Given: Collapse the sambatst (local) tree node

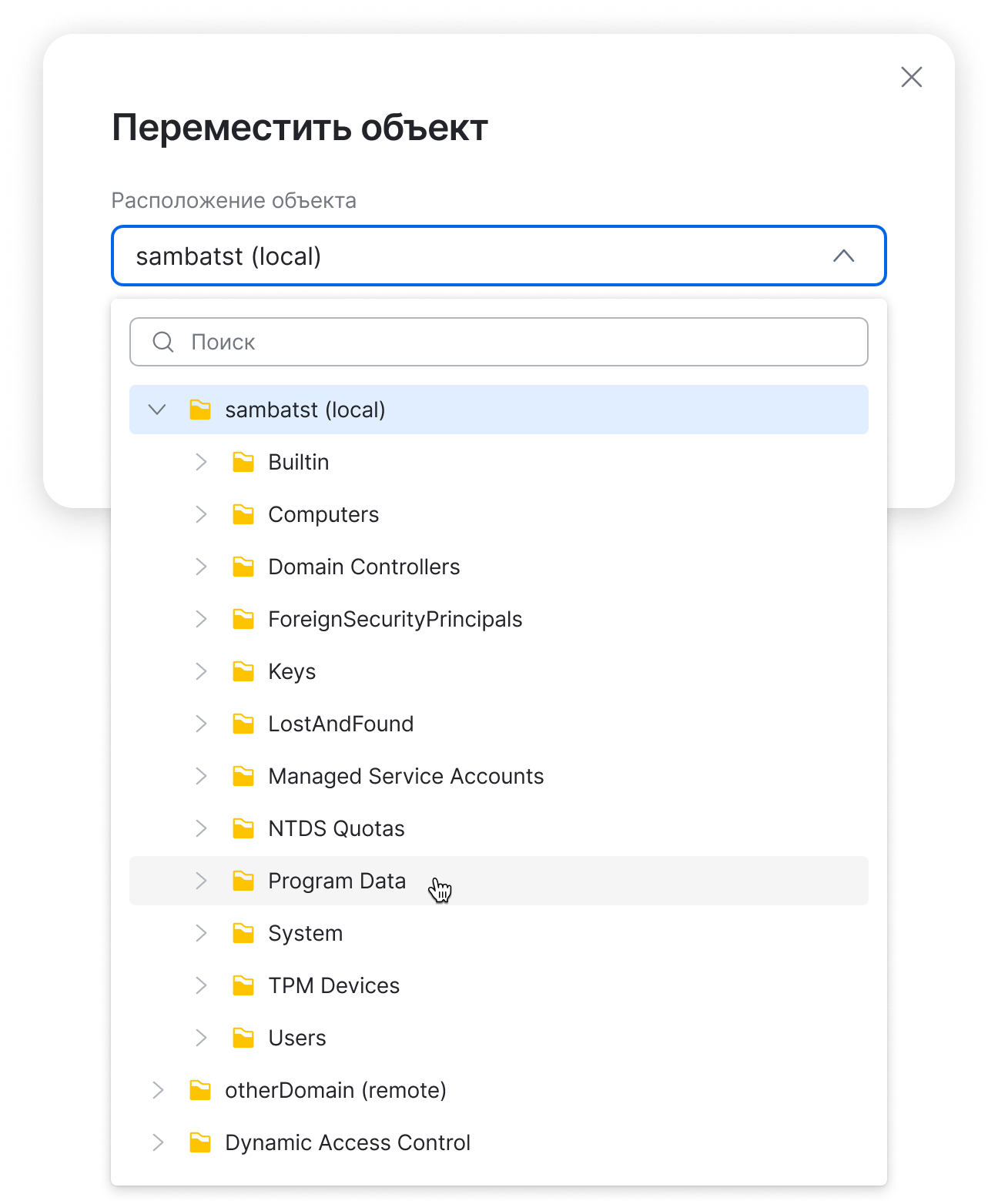Looking at the screenshot, I should 157,410.
